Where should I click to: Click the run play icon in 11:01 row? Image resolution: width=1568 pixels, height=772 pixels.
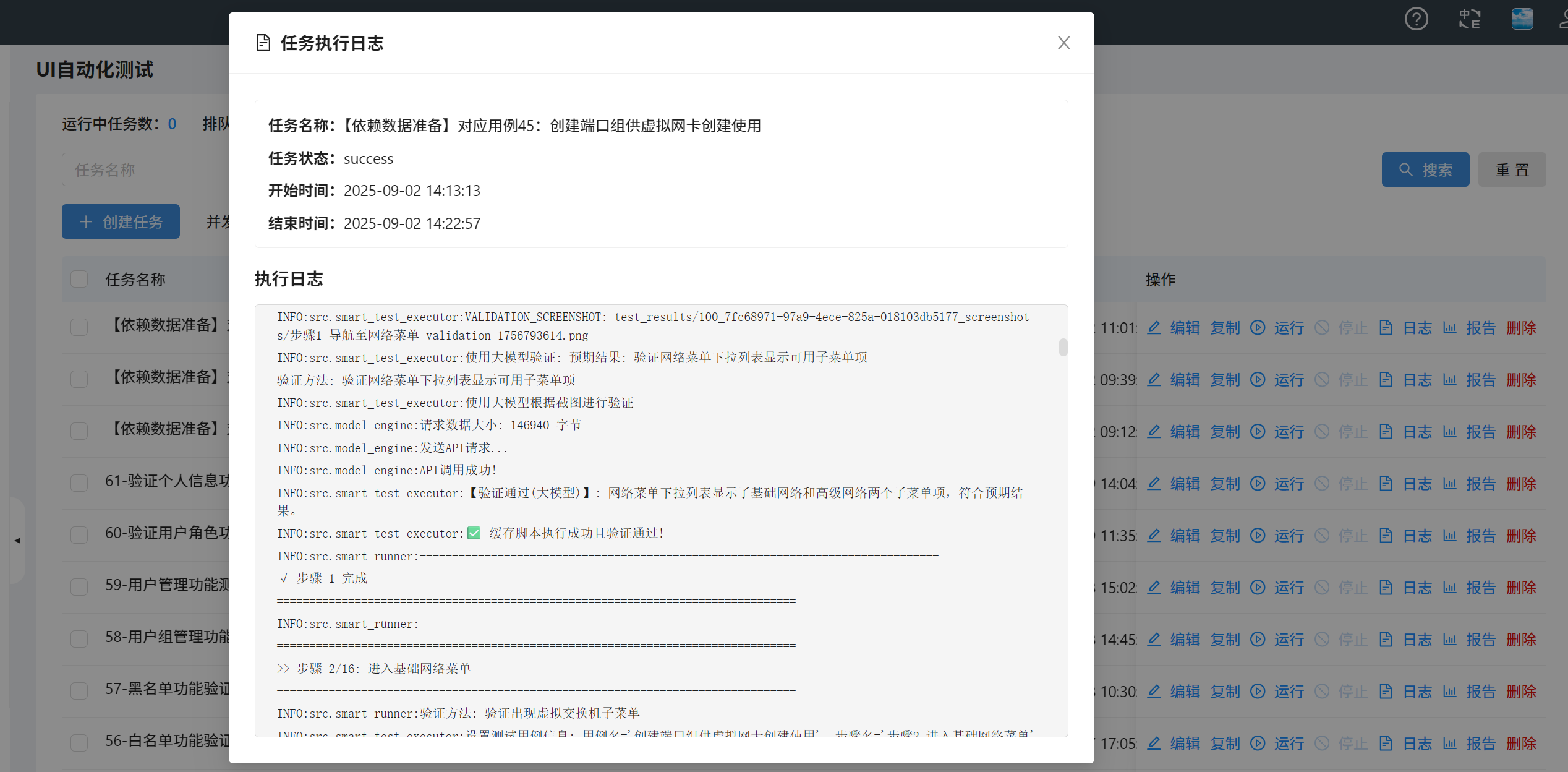(1258, 328)
